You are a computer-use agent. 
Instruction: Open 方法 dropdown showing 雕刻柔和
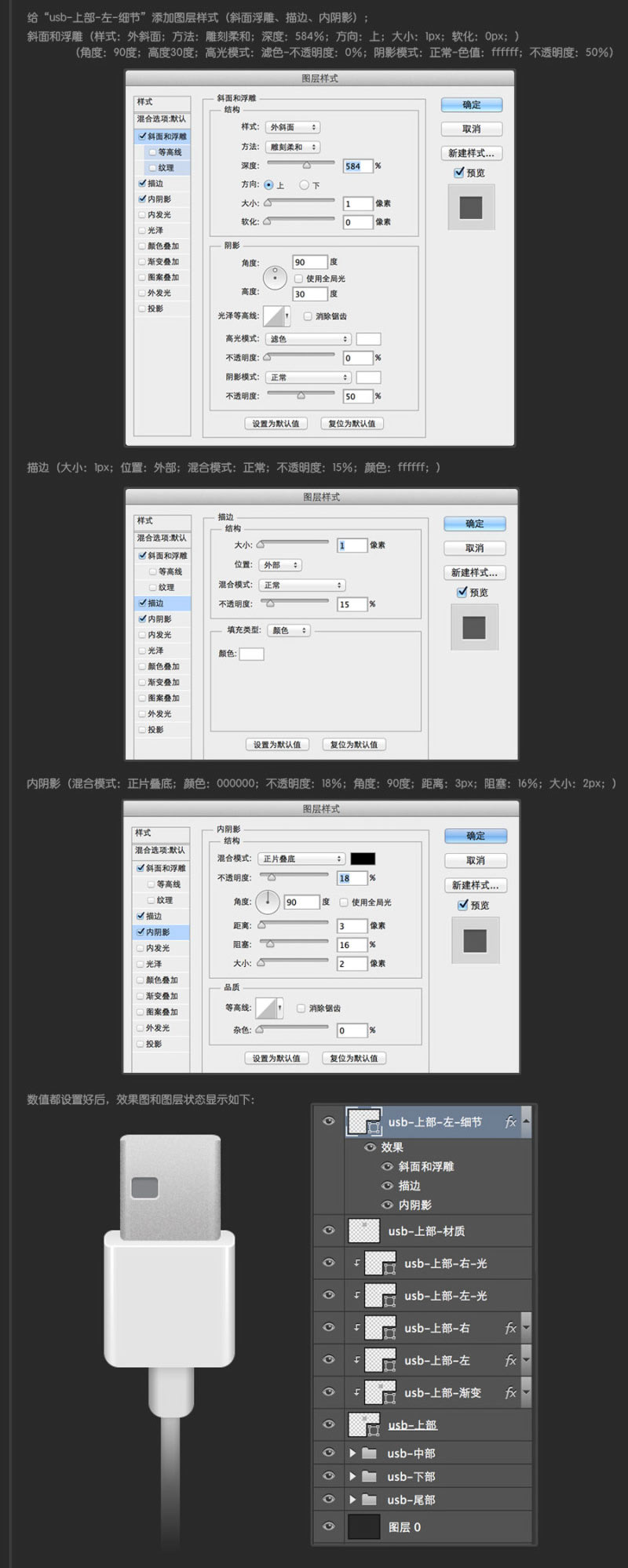[x=293, y=147]
